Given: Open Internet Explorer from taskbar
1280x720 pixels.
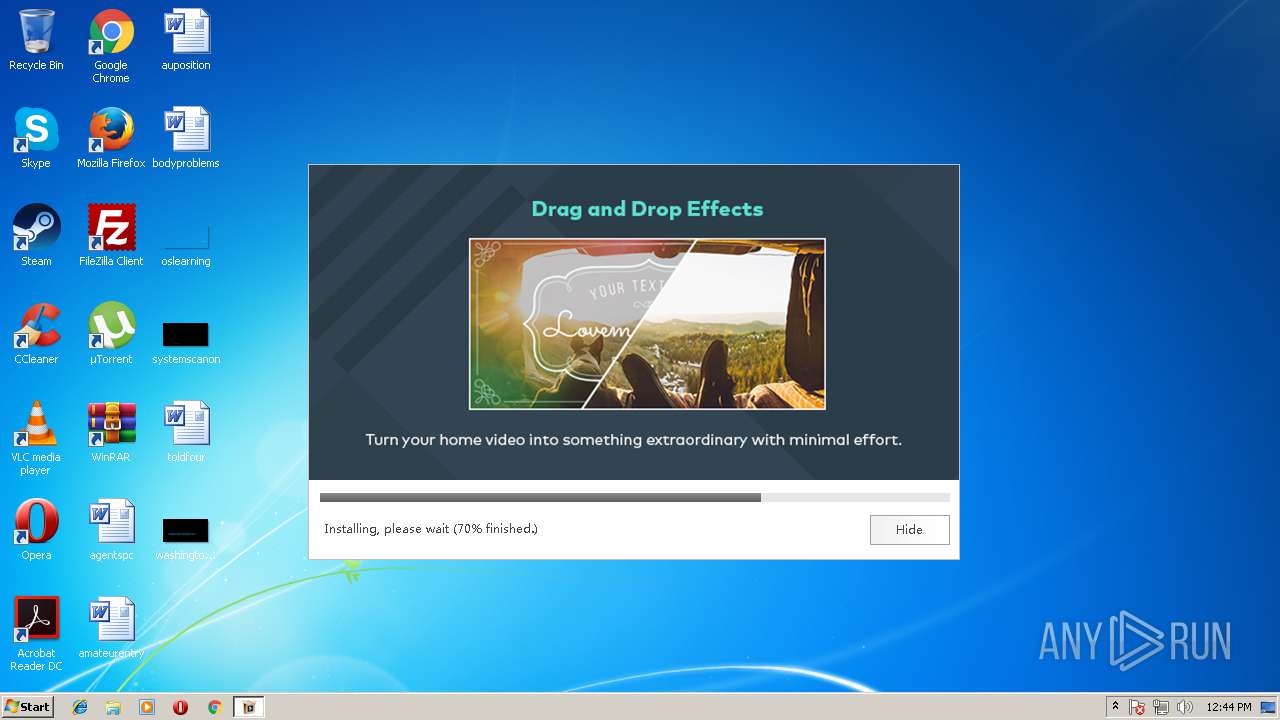Looking at the screenshot, I should point(80,707).
